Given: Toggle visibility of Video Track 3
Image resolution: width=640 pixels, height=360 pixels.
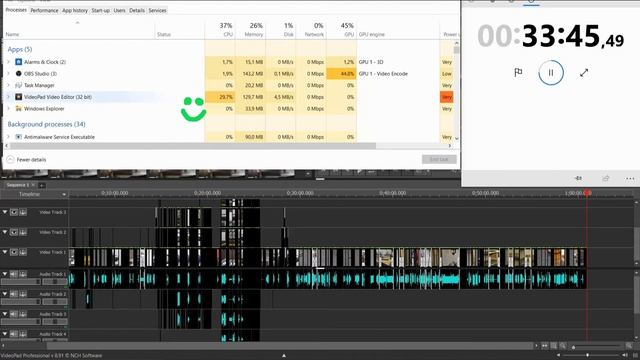Looking at the screenshot, I should [x=14, y=212].
